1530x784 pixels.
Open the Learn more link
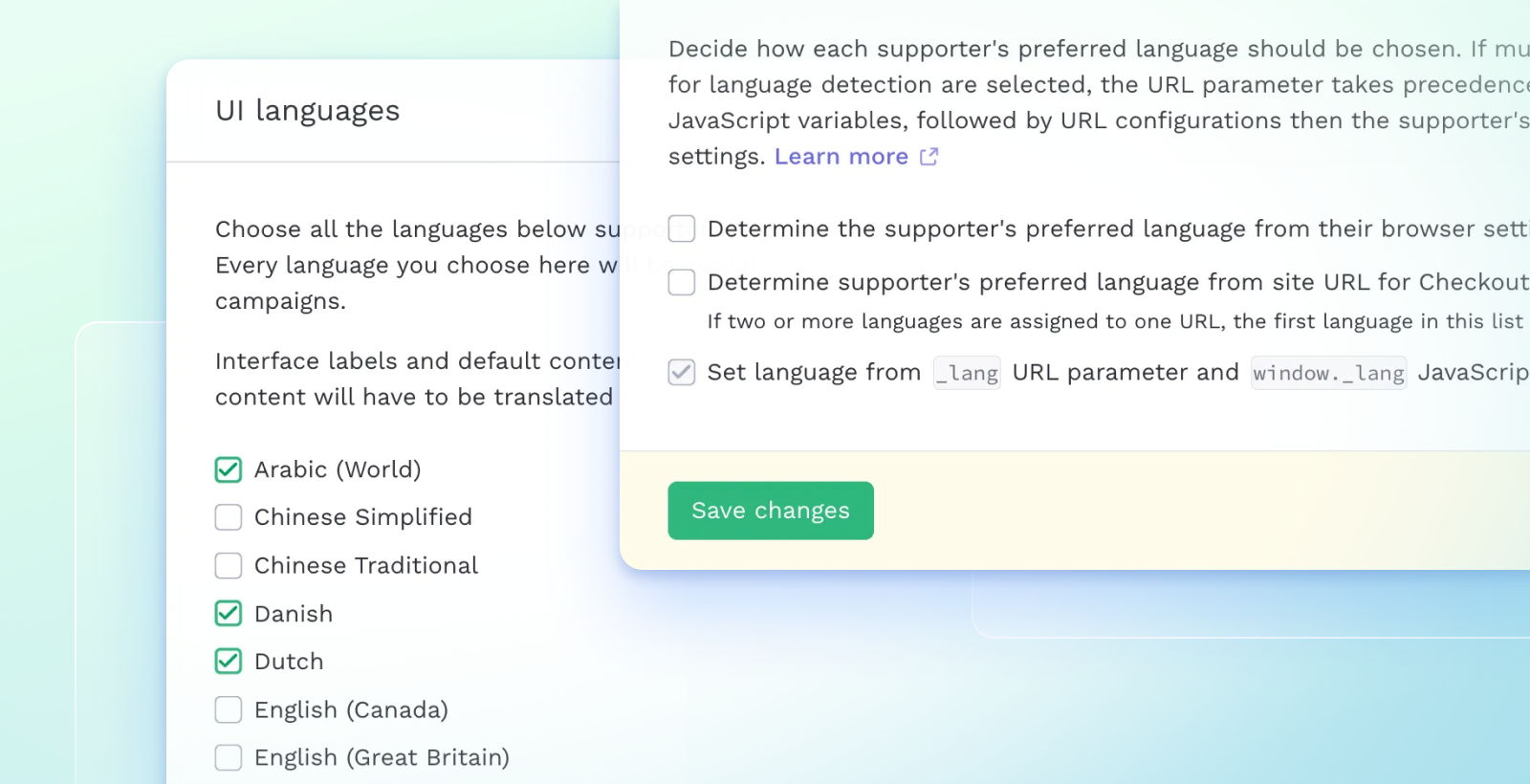[841, 157]
